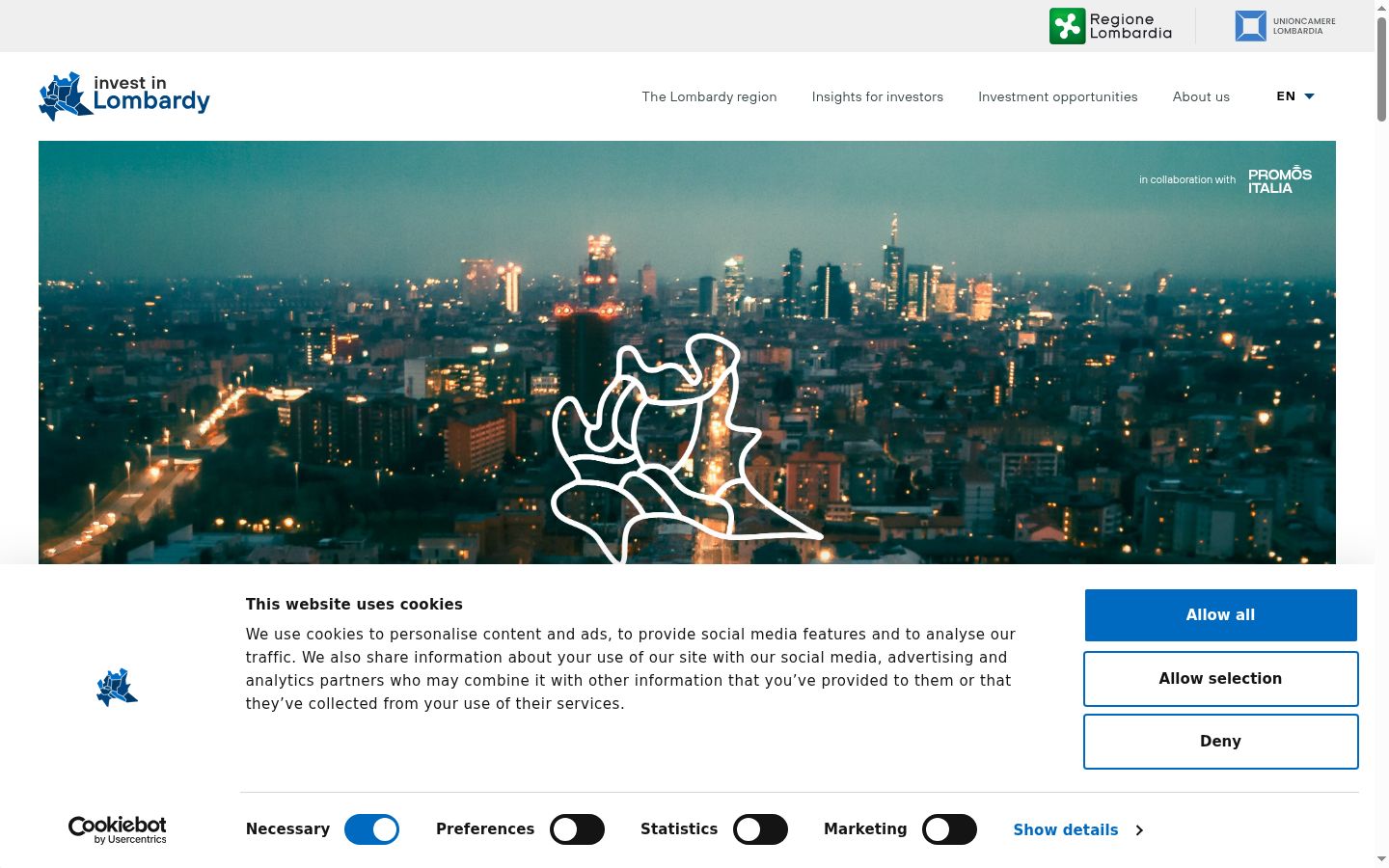Click the Allow selection button
This screenshot has width=1389, height=868.
tap(1221, 679)
